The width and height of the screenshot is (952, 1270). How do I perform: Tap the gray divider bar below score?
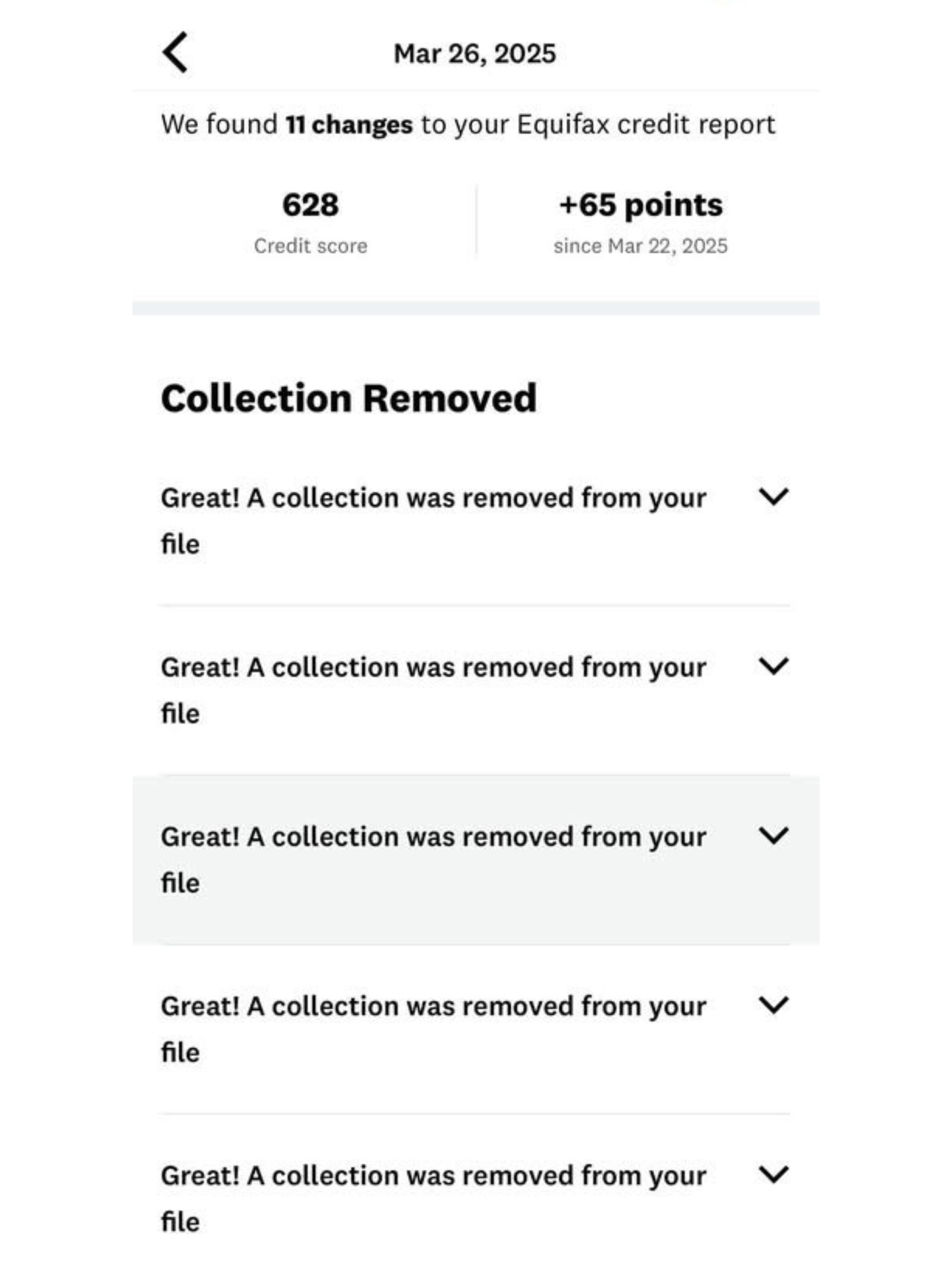pos(476,308)
